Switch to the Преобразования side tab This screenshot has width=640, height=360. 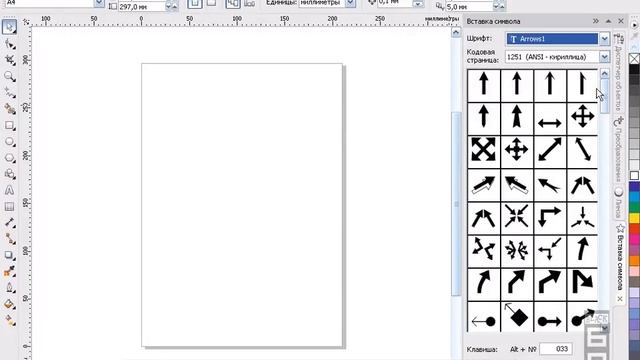coord(619,150)
